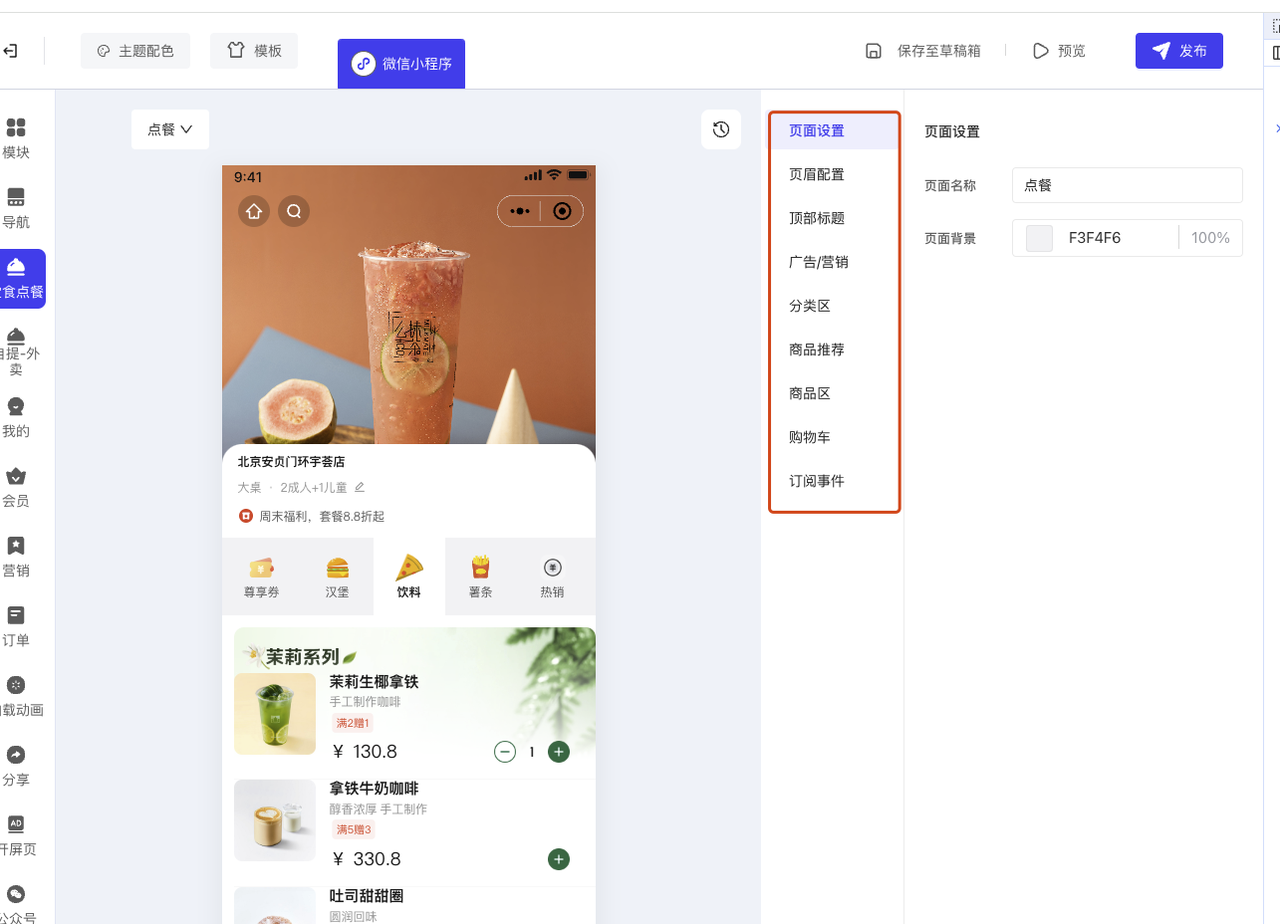Click plus button for 拿铁牛奶咖啡
Viewport: 1280px width, 924px height.
[x=559, y=859]
